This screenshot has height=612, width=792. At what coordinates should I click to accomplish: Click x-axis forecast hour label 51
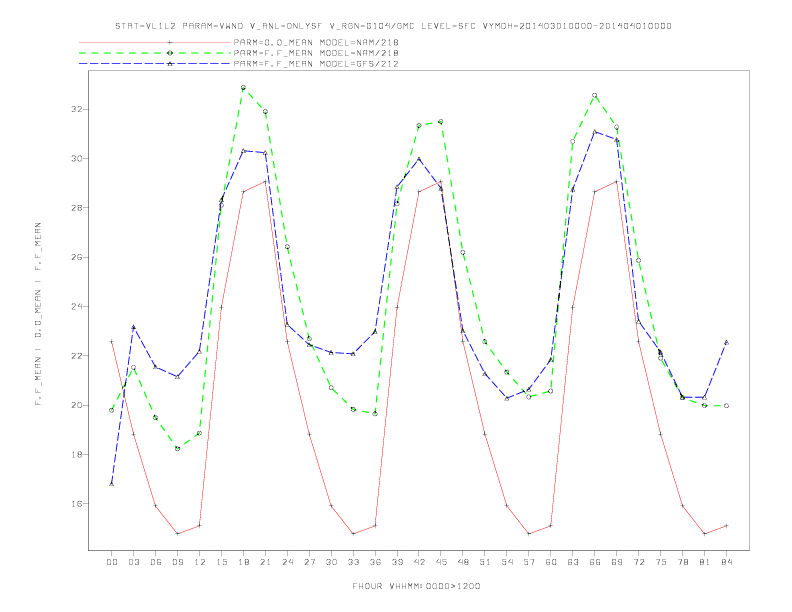[x=485, y=562]
